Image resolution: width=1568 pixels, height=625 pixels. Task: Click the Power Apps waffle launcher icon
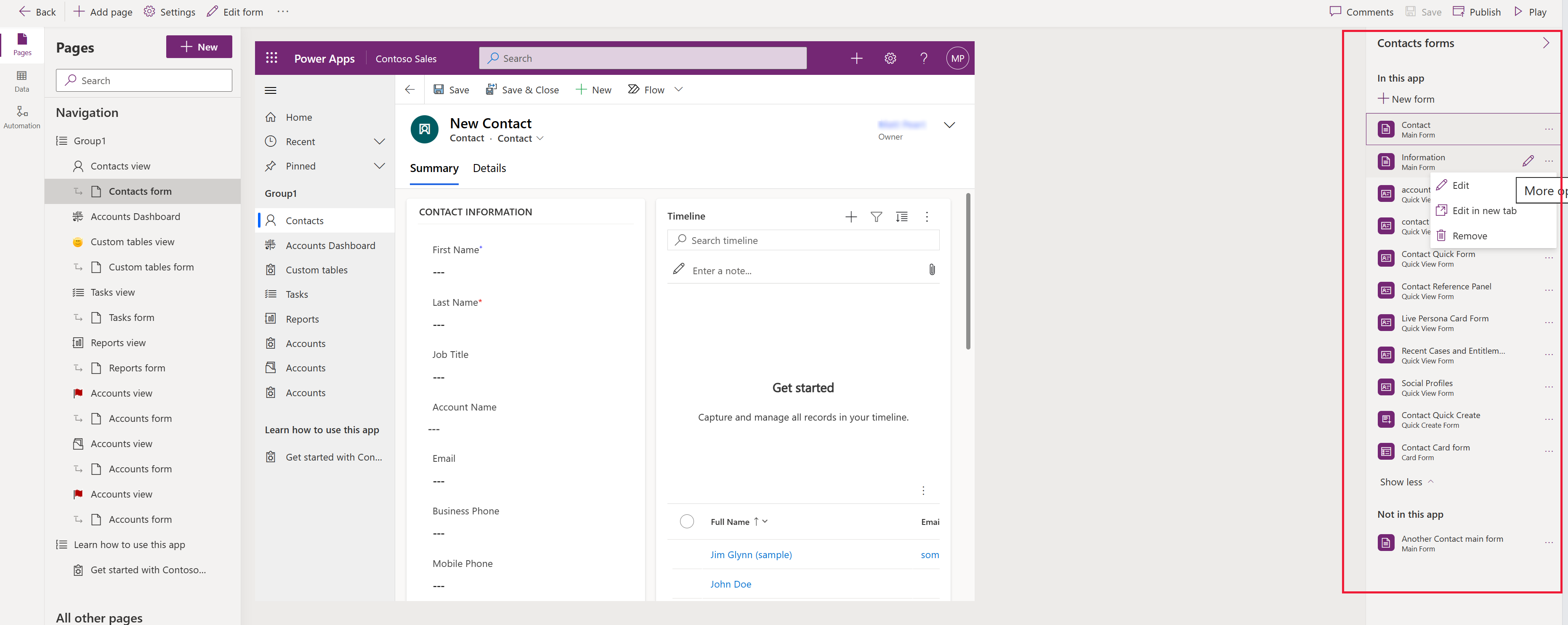point(271,58)
